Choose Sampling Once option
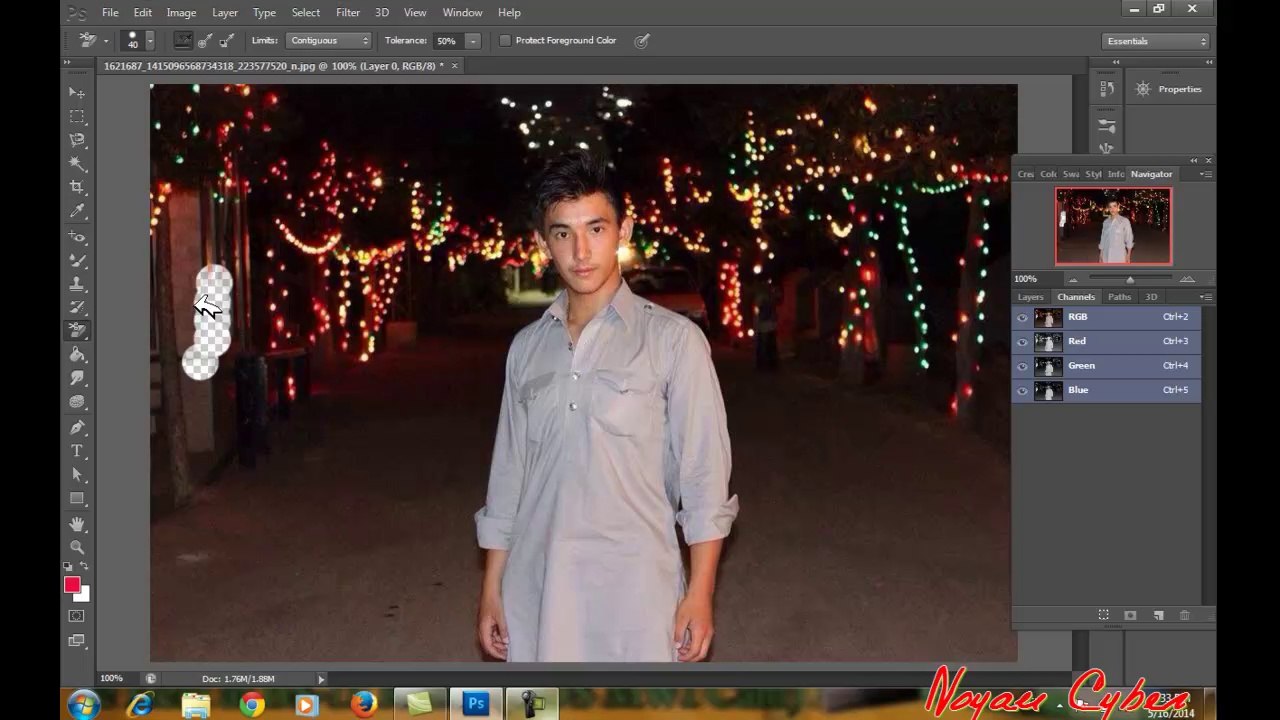This screenshot has height=720, width=1280. 205,40
